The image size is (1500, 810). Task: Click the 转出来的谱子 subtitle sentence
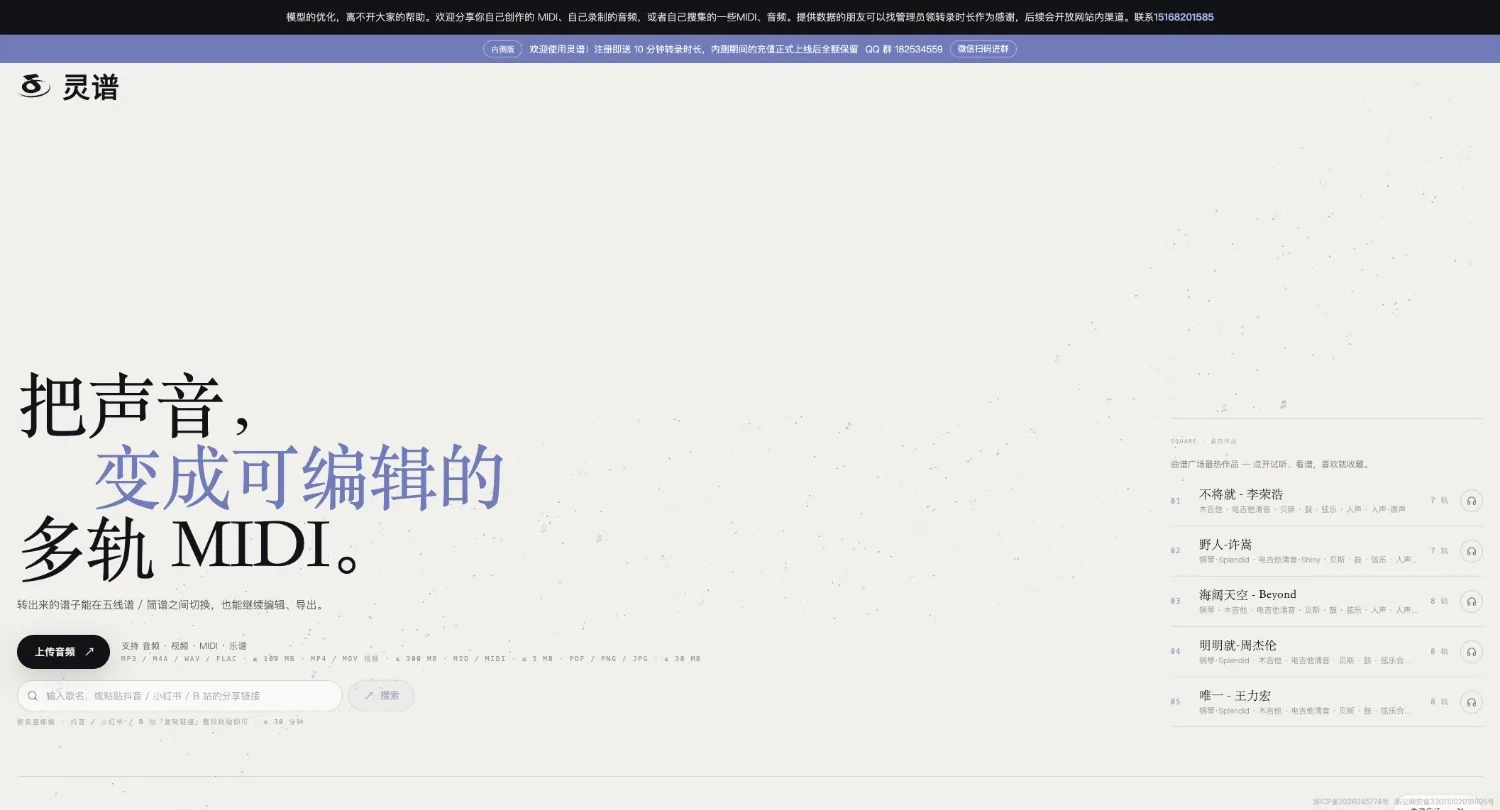coord(170,605)
